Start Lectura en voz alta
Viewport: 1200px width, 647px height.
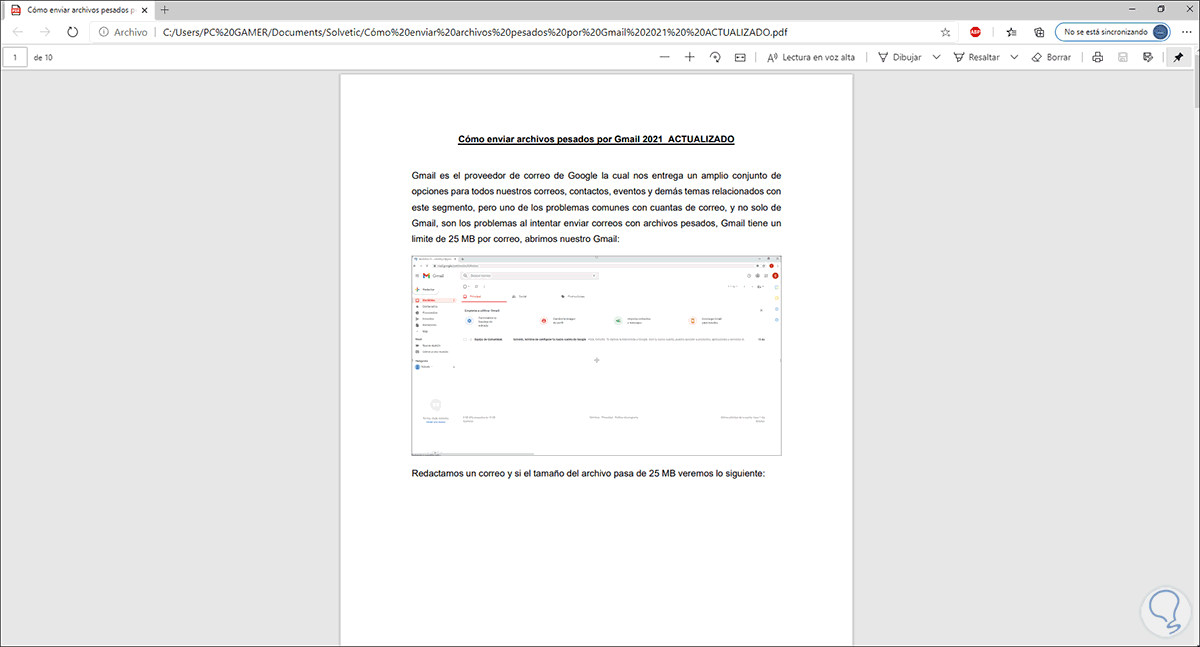coord(811,57)
